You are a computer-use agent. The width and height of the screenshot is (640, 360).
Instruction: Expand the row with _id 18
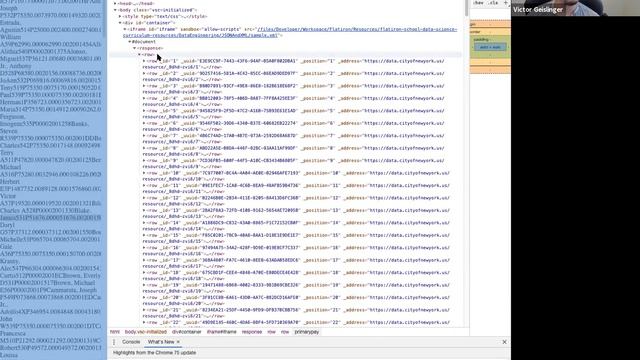(x=144, y=273)
